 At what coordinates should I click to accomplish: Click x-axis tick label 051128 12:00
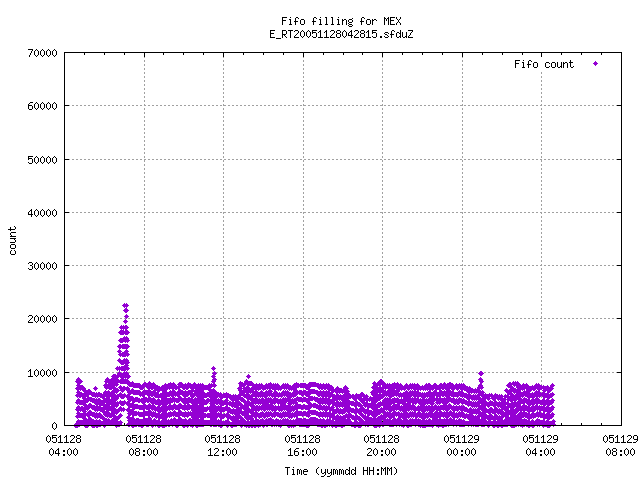[x=222, y=446]
